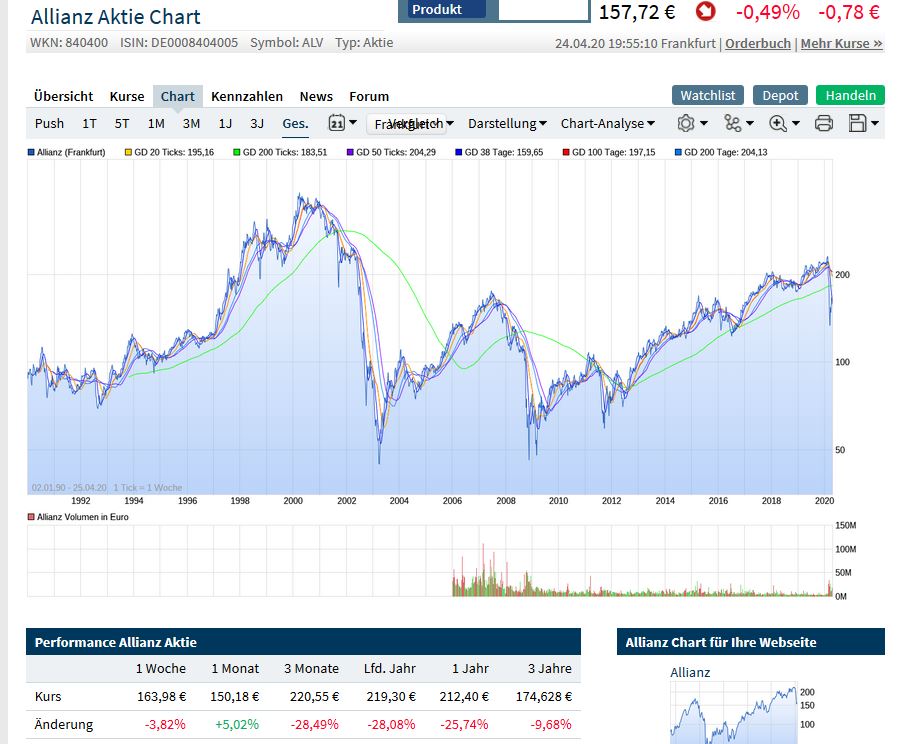Click the WKN: 840400 text
Image resolution: width=899 pixels, height=744 pixels.
click(x=69, y=42)
